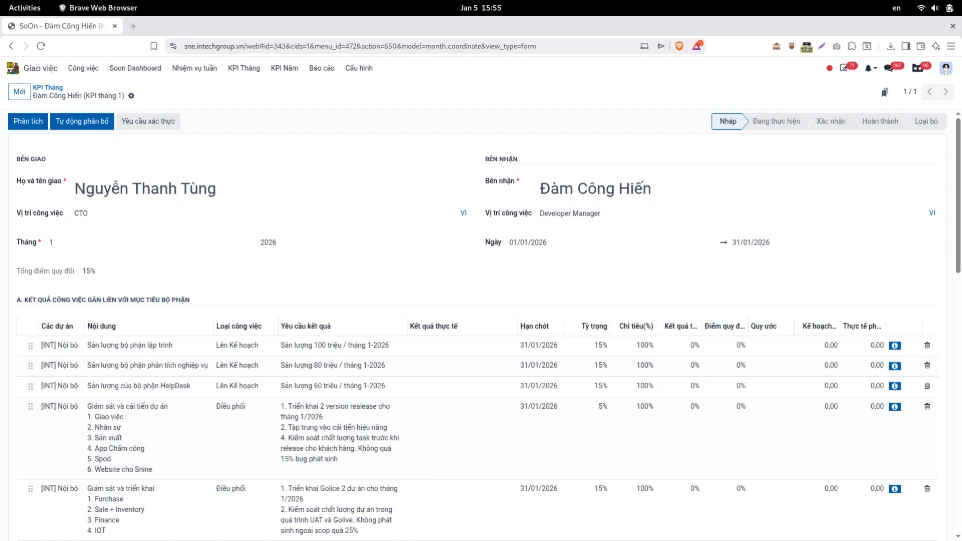The width and height of the screenshot is (962, 541).
Task: Go to the previous record with the left arrow
Action: pyautogui.click(x=930, y=92)
